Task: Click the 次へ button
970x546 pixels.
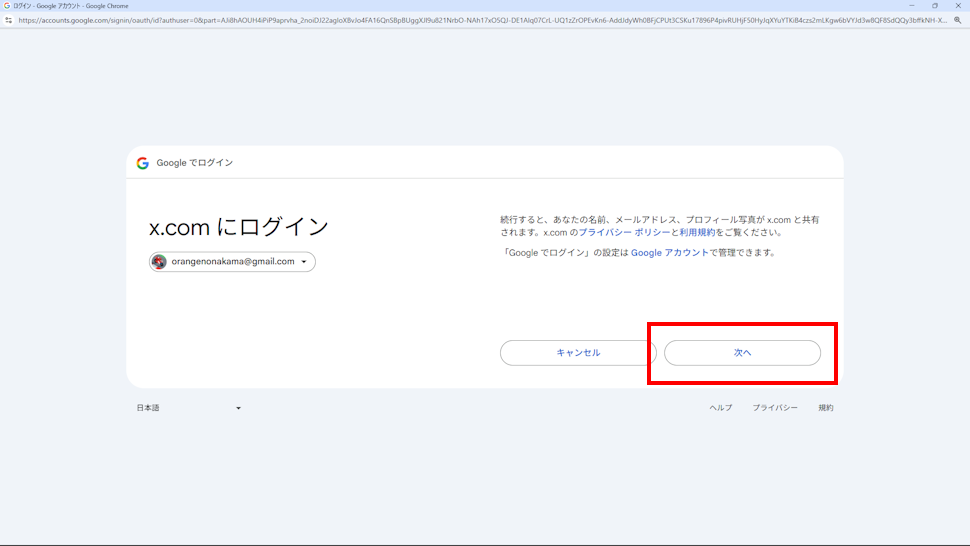Action: click(x=742, y=352)
